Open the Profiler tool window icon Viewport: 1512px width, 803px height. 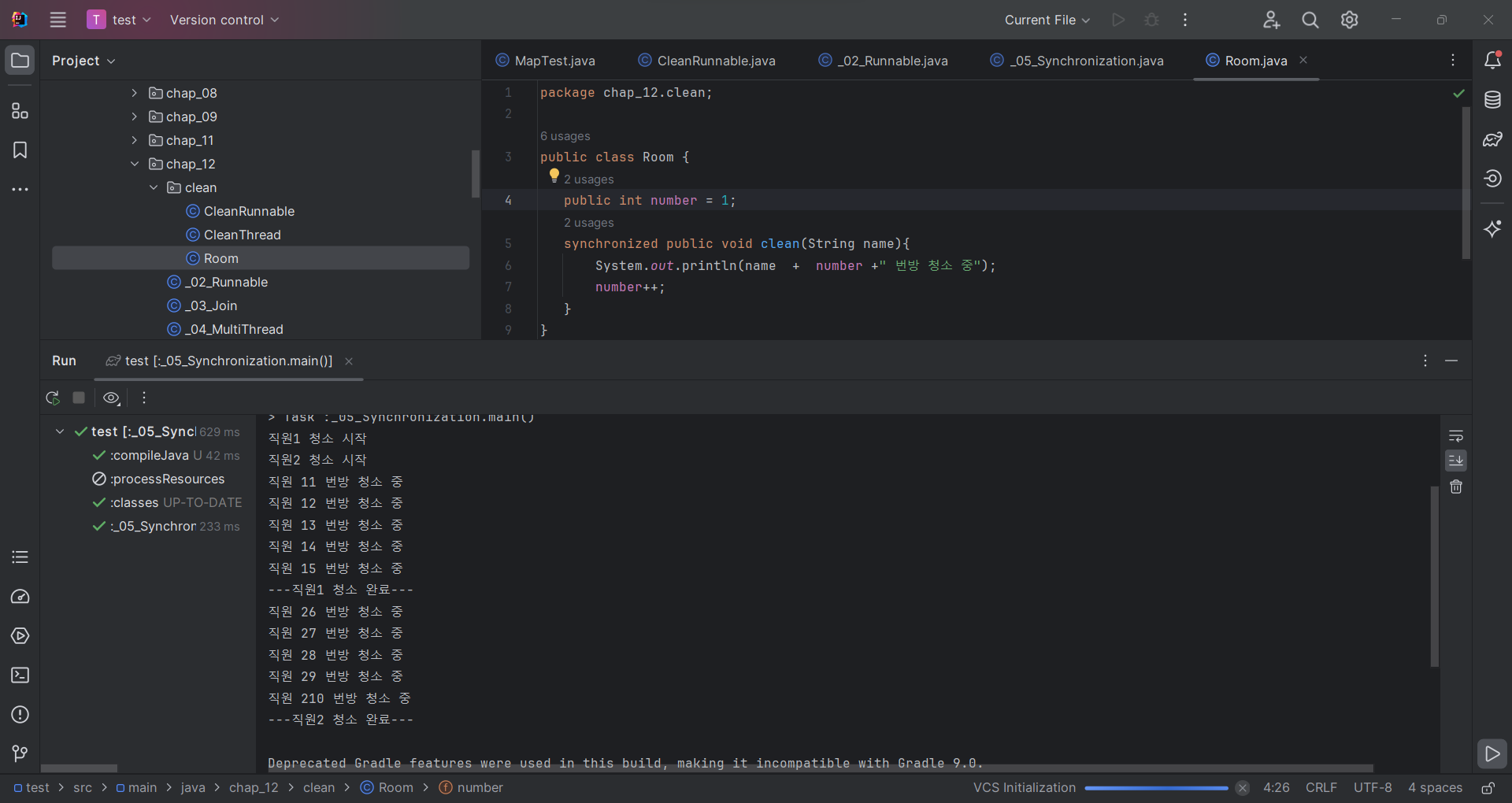[20, 597]
